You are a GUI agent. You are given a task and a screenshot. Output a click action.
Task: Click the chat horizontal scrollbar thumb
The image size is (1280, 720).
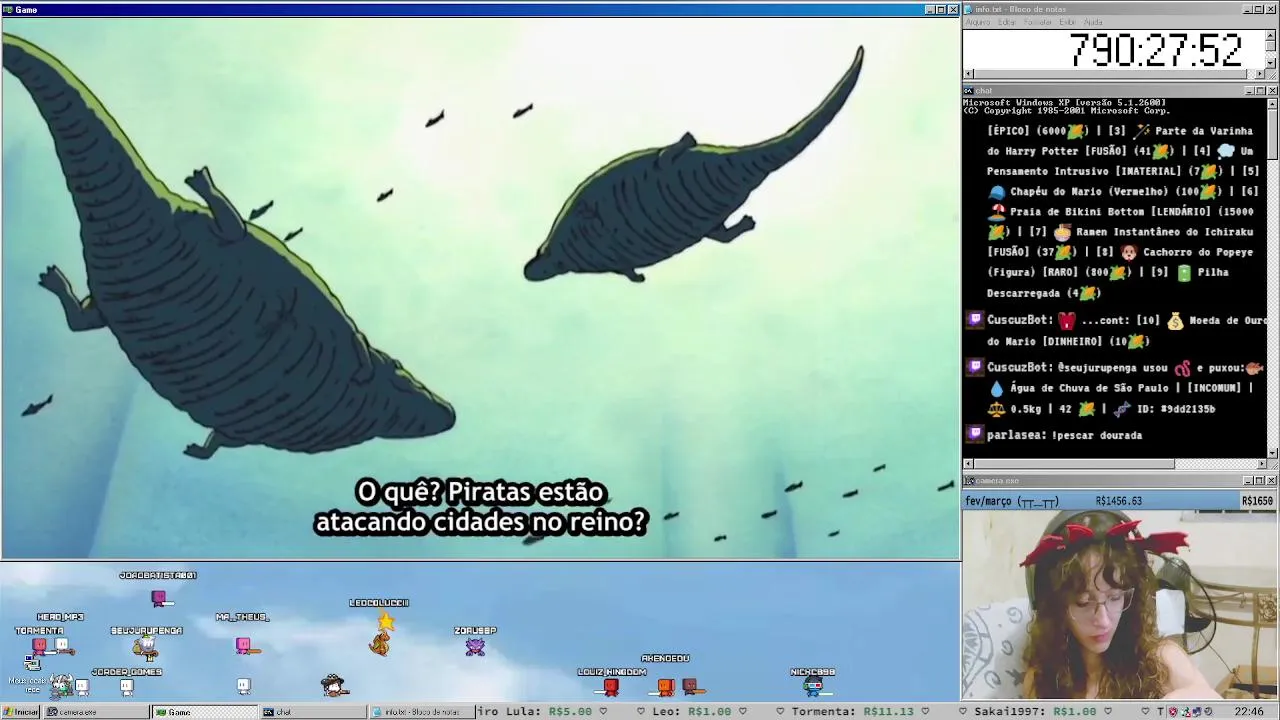point(1074,463)
